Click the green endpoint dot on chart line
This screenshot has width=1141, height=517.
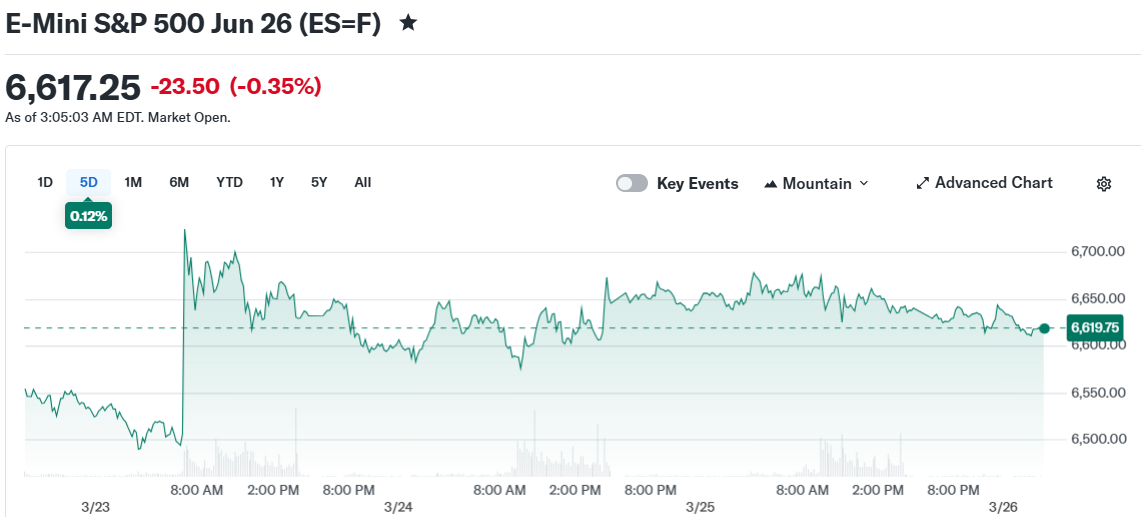(1044, 328)
